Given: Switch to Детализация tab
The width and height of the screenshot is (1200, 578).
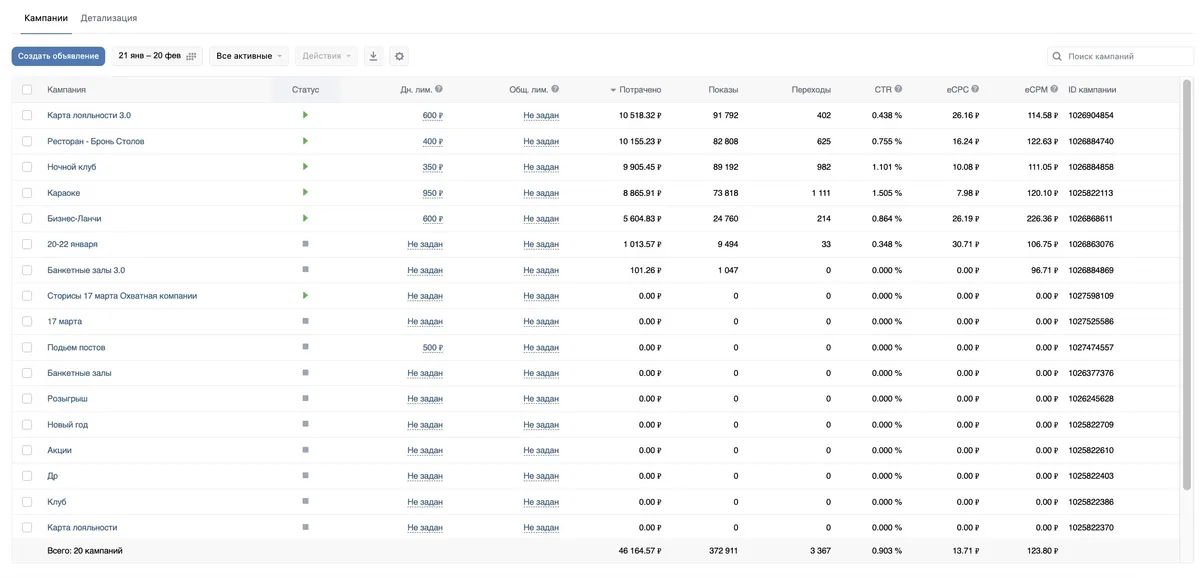Looking at the screenshot, I should tap(109, 18).
